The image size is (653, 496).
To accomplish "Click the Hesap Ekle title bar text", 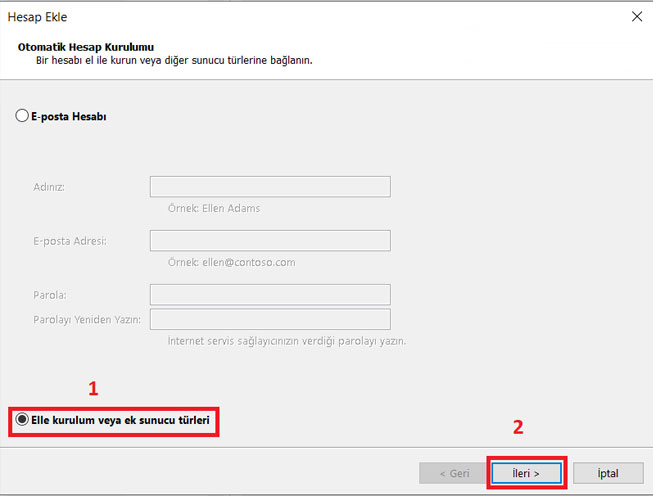I will pos(40,17).
